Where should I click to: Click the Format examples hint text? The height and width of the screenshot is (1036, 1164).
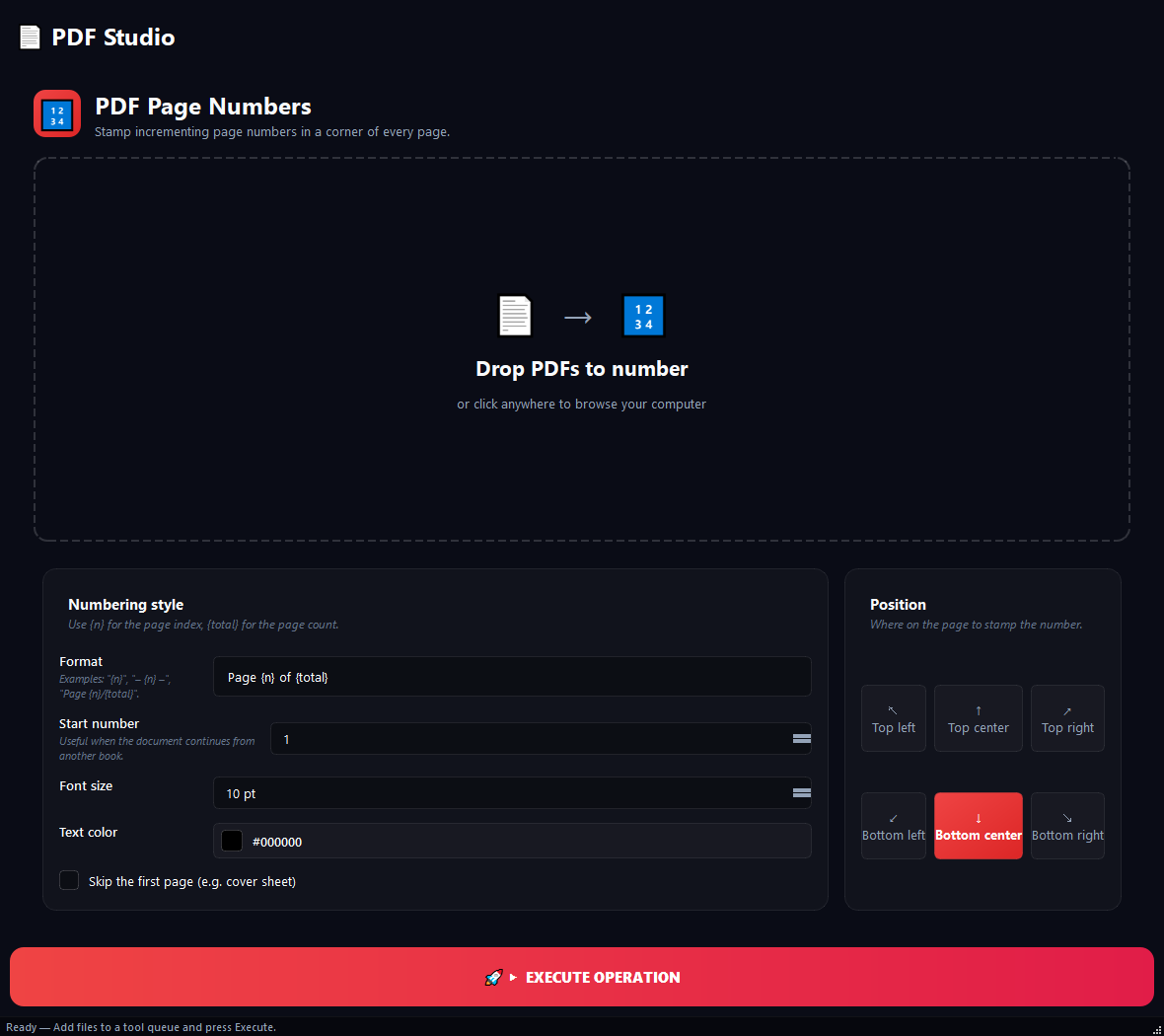[x=115, y=686]
